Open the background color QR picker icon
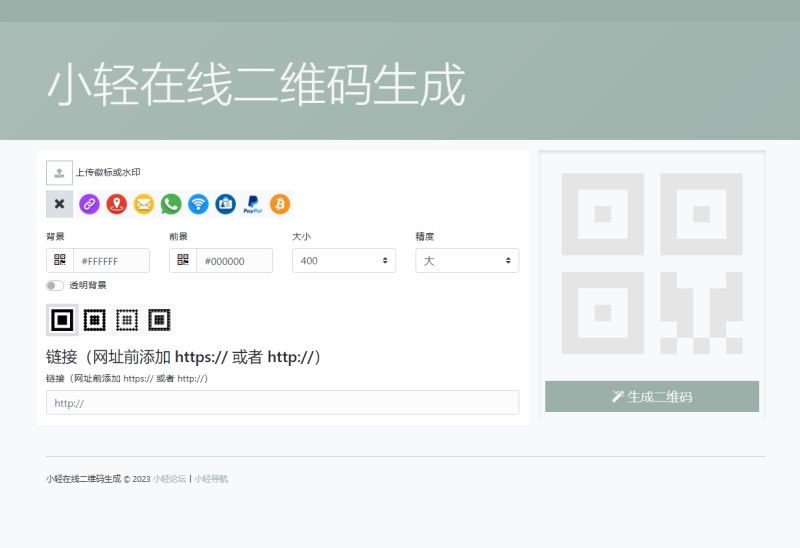The width and height of the screenshot is (800, 548). point(60,260)
